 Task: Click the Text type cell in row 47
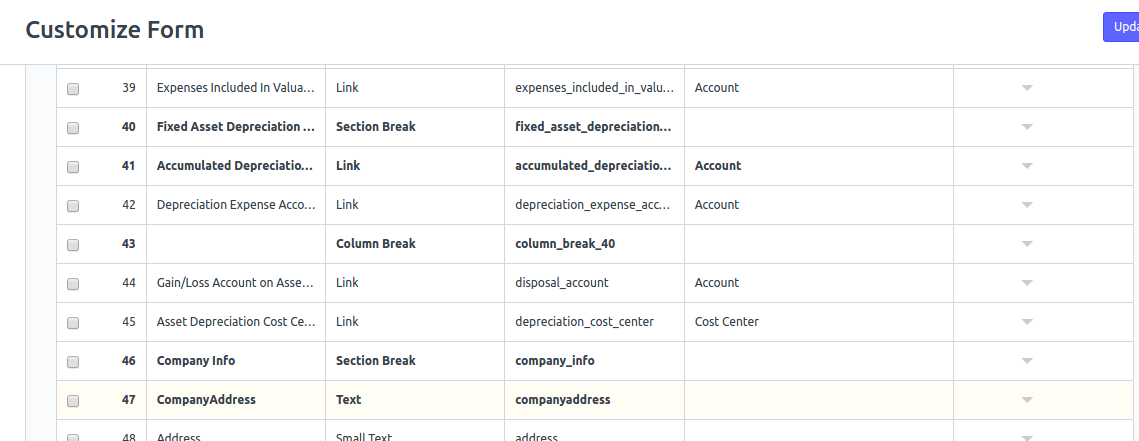[x=415, y=400]
